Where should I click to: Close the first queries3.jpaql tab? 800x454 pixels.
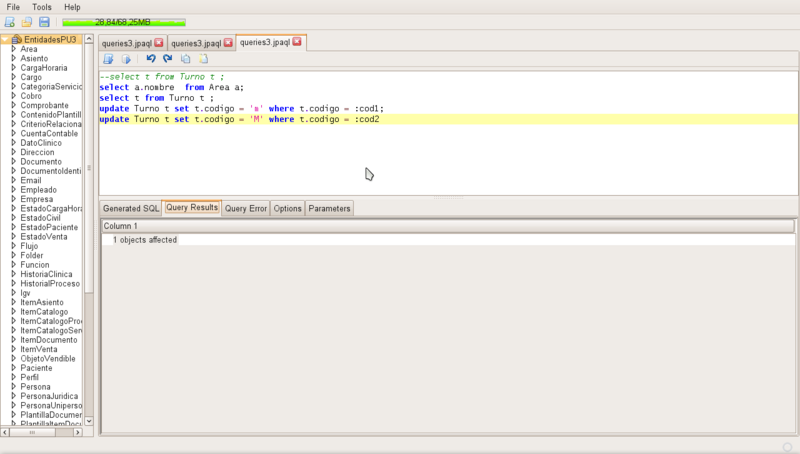click(x=159, y=43)
